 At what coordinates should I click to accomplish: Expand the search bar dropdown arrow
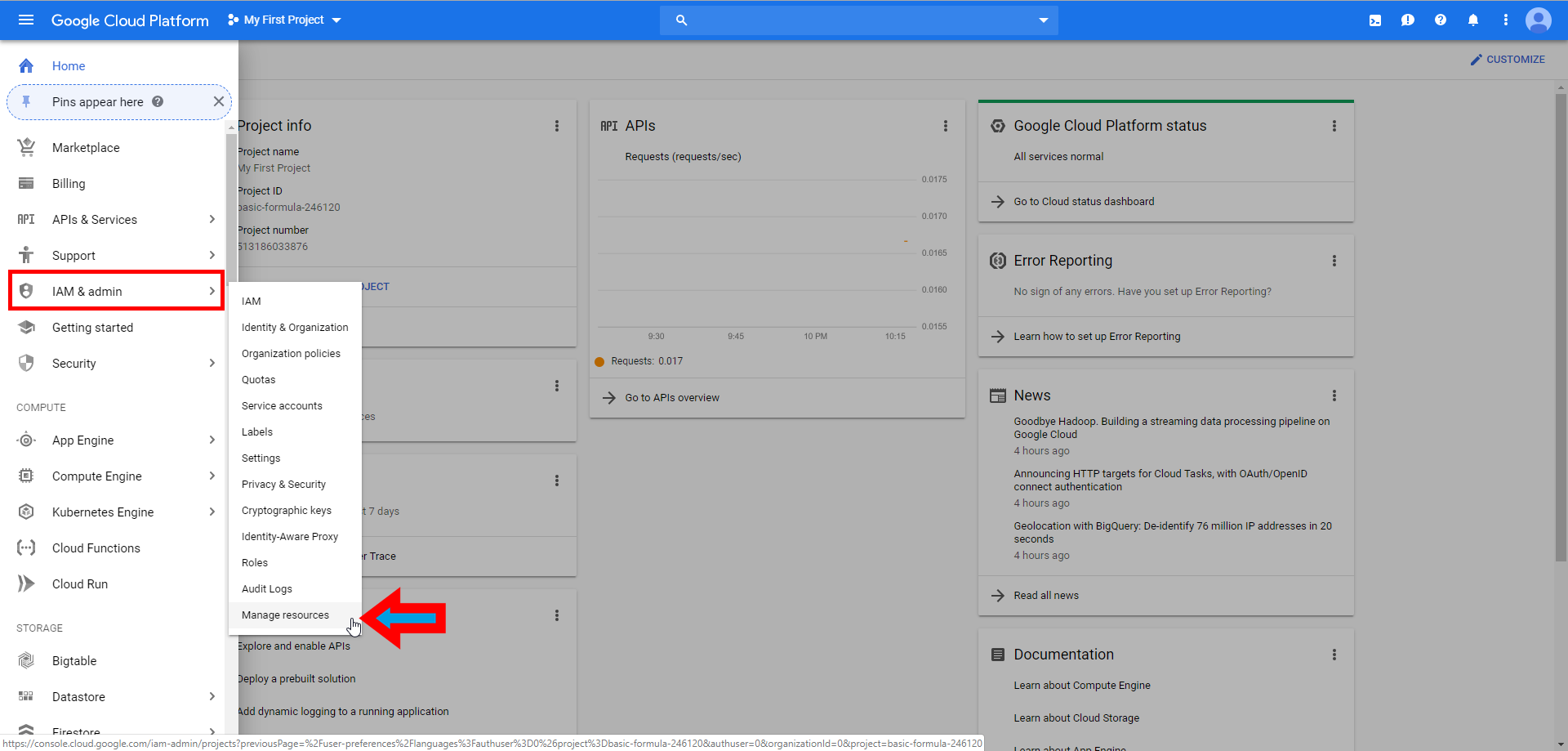tap(1043, 20)
